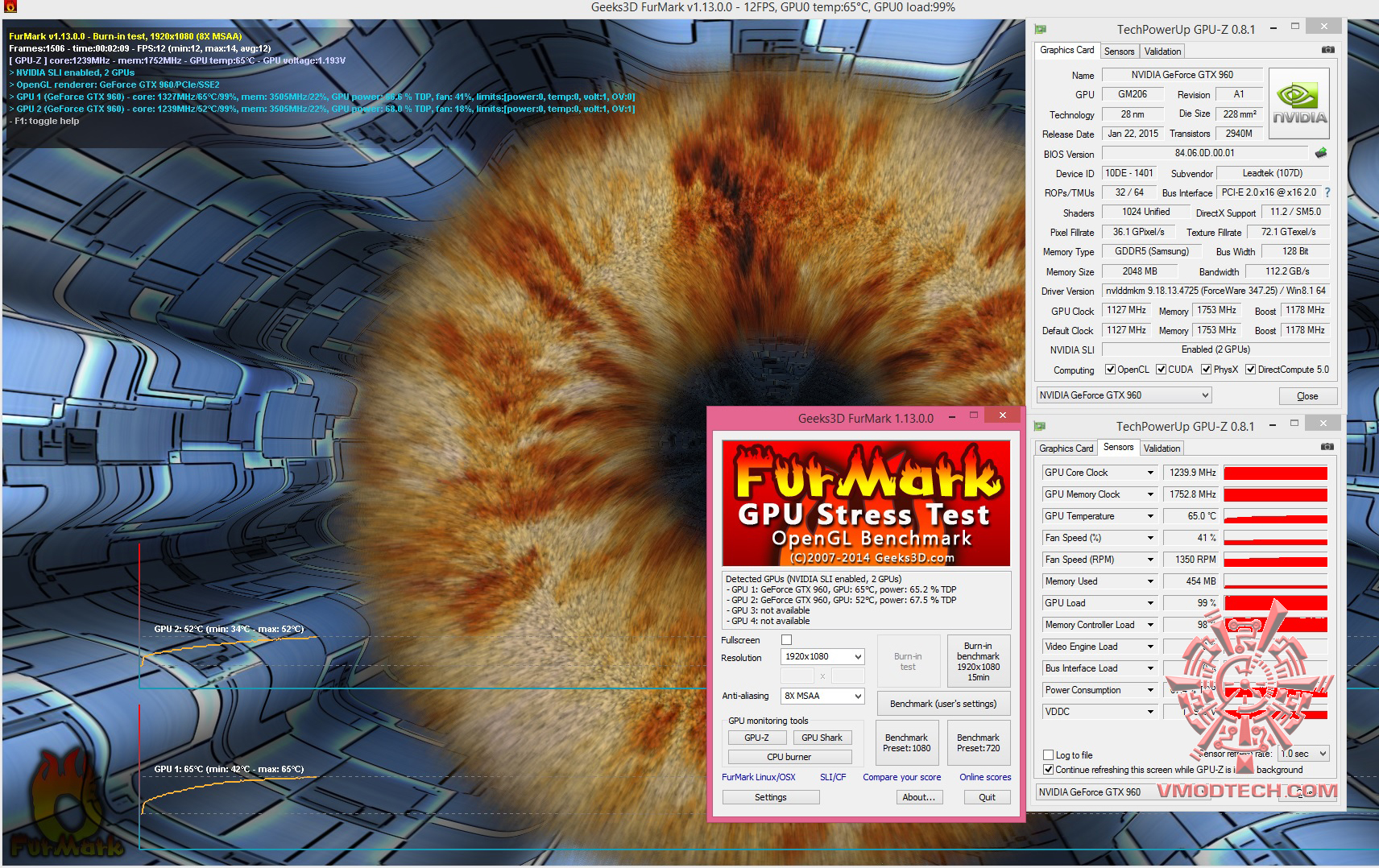Image resolution: width=1379 pixels, height=868 pixels.
Task: Run Benchmark Preset:720
Action: [978, 743]
